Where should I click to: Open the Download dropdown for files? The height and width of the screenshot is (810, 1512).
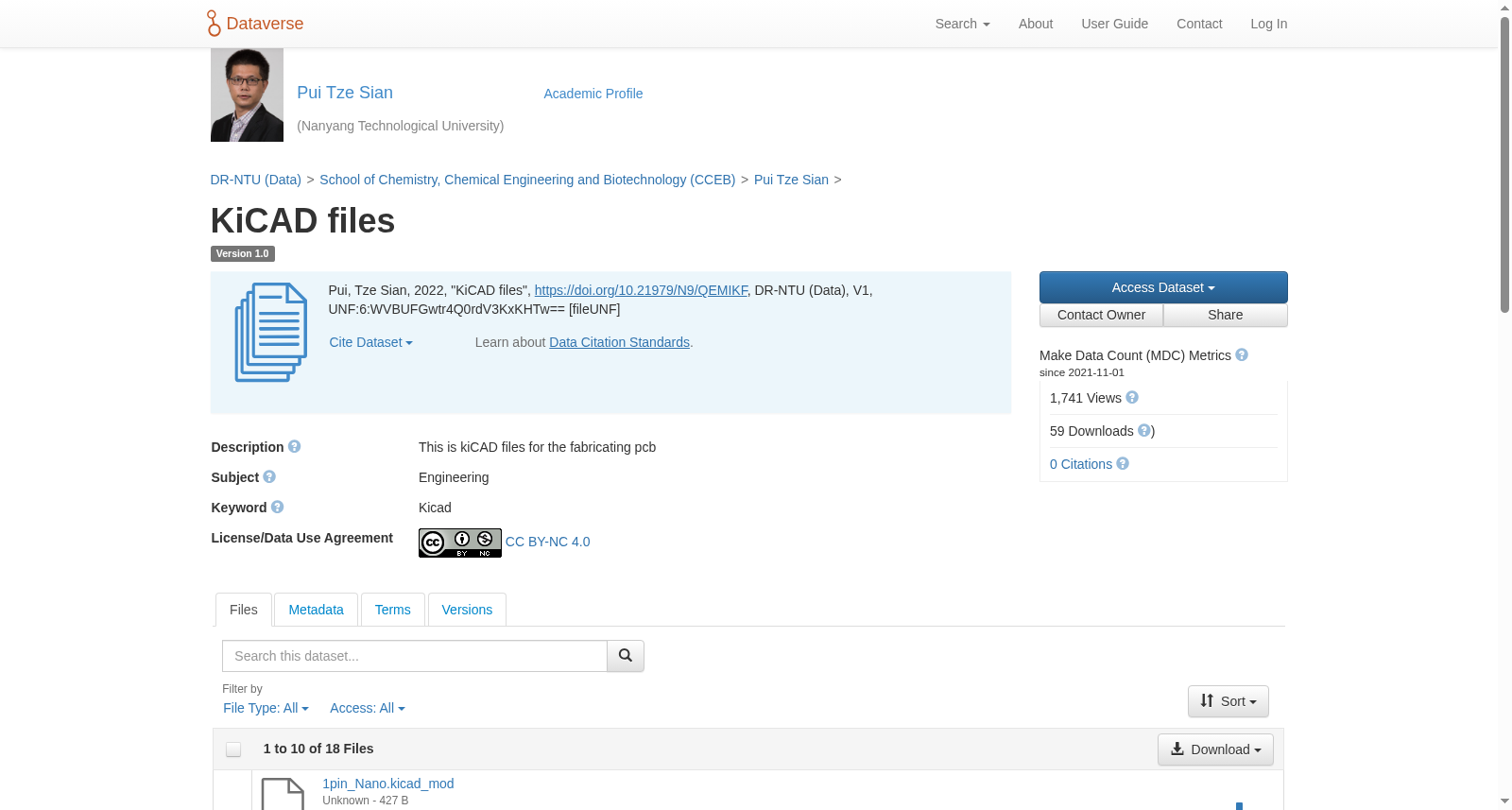pyautogui.click(x=1215, y=750)
